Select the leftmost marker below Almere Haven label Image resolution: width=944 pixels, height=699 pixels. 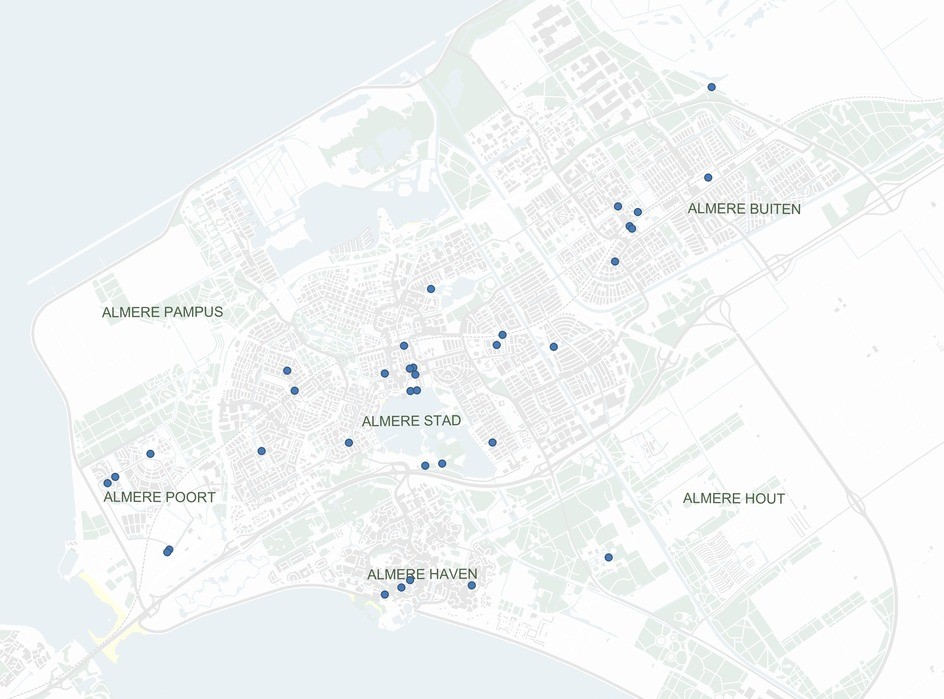point(385,595)
